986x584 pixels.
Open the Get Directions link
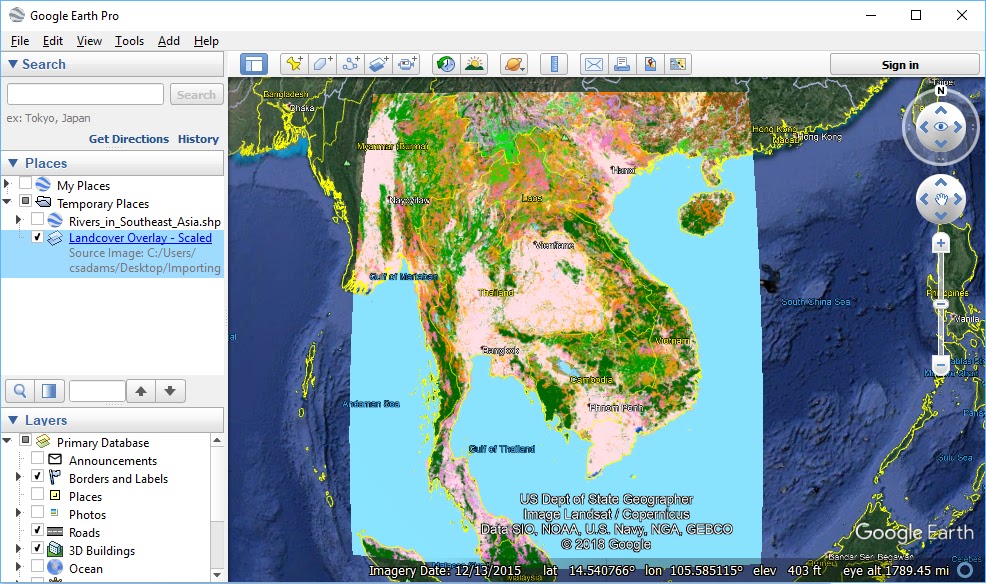(x=128, y=139)
